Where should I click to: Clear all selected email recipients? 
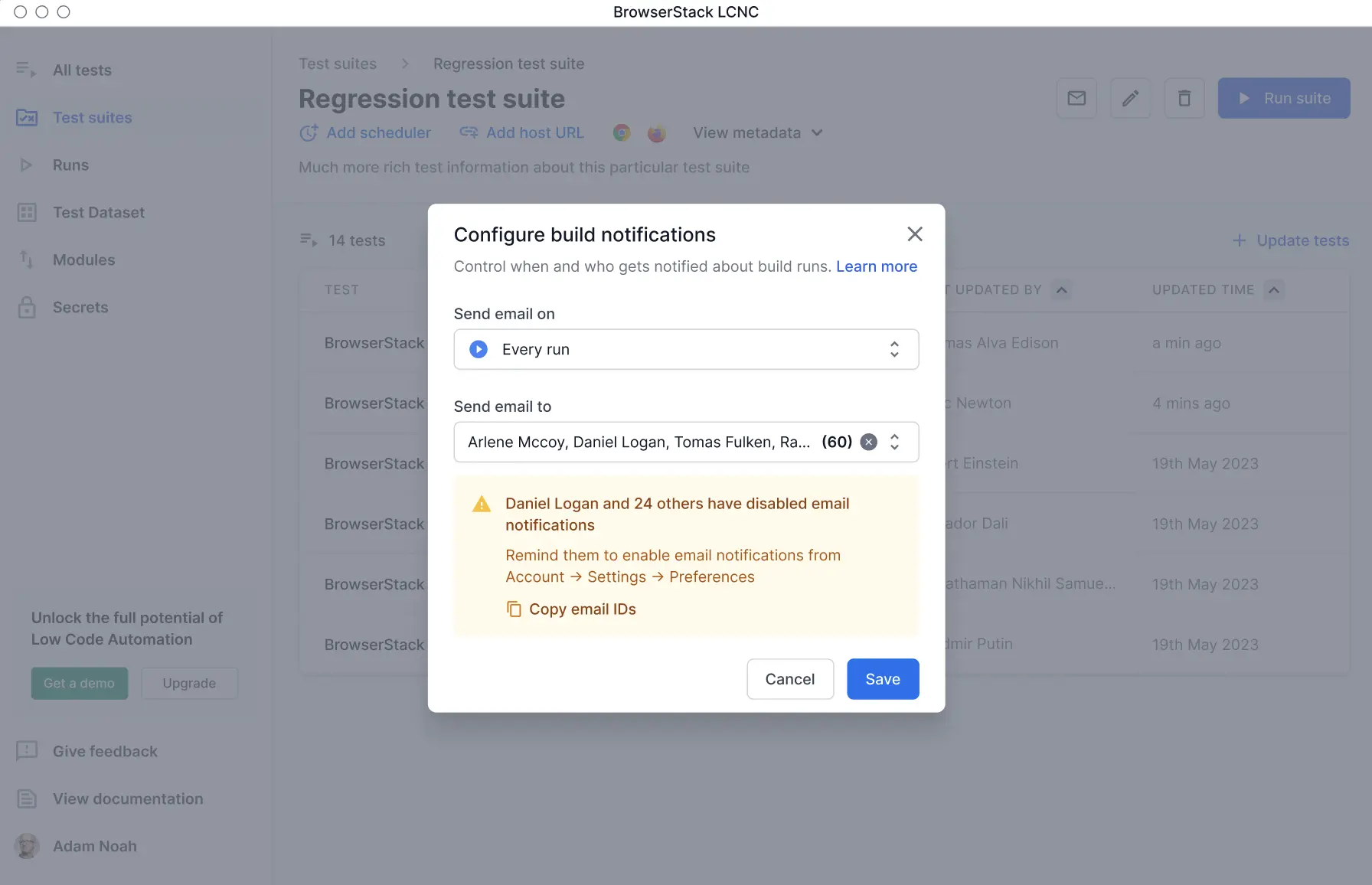[868, 442]
